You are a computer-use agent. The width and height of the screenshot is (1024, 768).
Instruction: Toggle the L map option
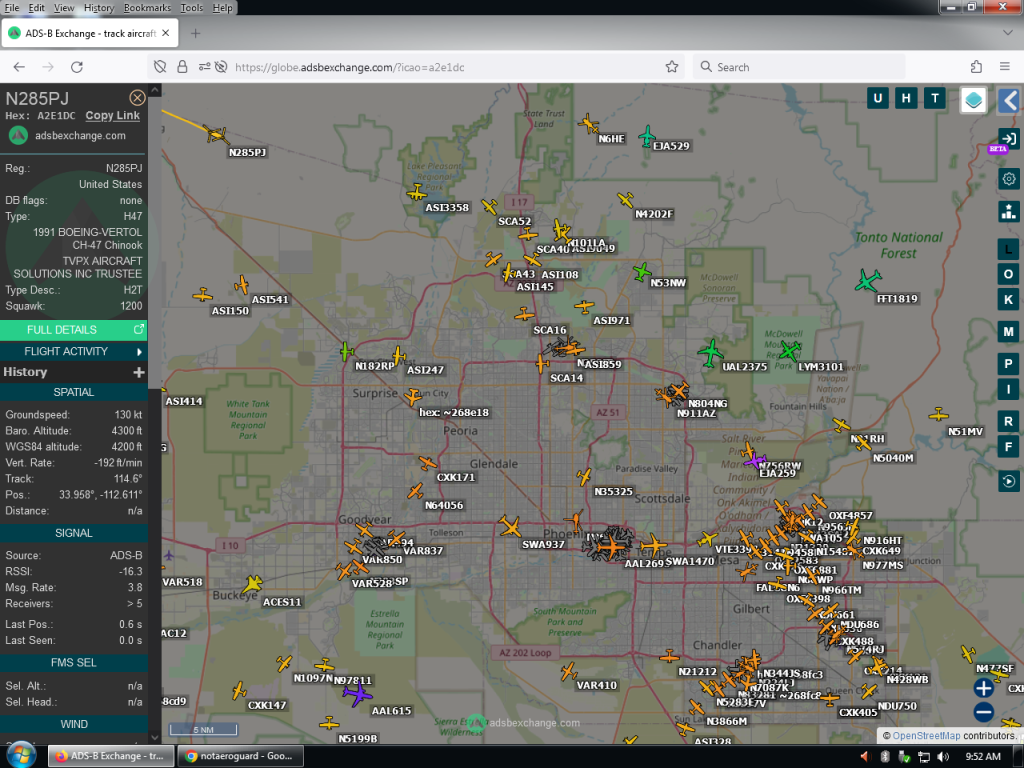1008,250
